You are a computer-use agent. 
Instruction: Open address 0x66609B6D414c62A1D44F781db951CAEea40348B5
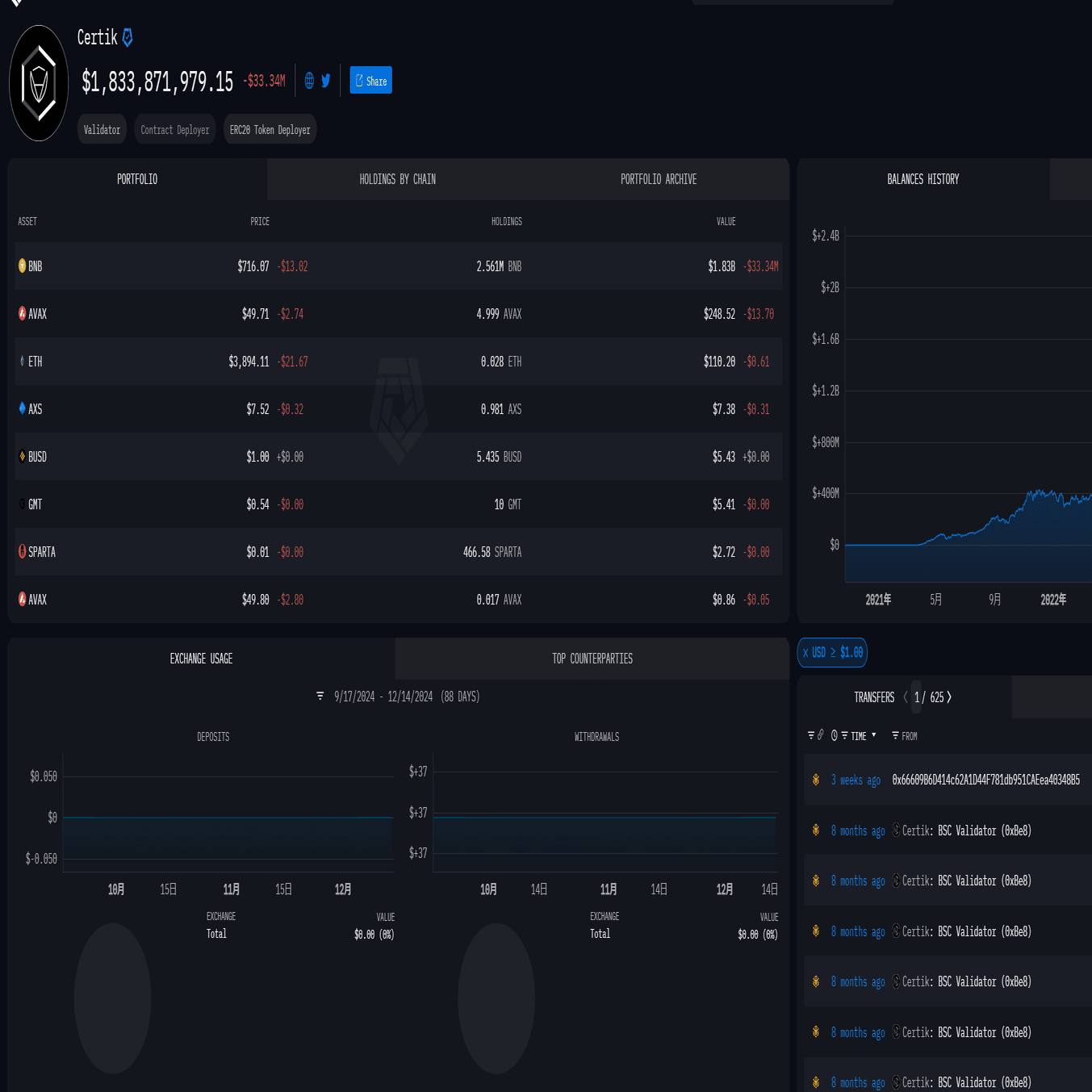tap(985, 780)
